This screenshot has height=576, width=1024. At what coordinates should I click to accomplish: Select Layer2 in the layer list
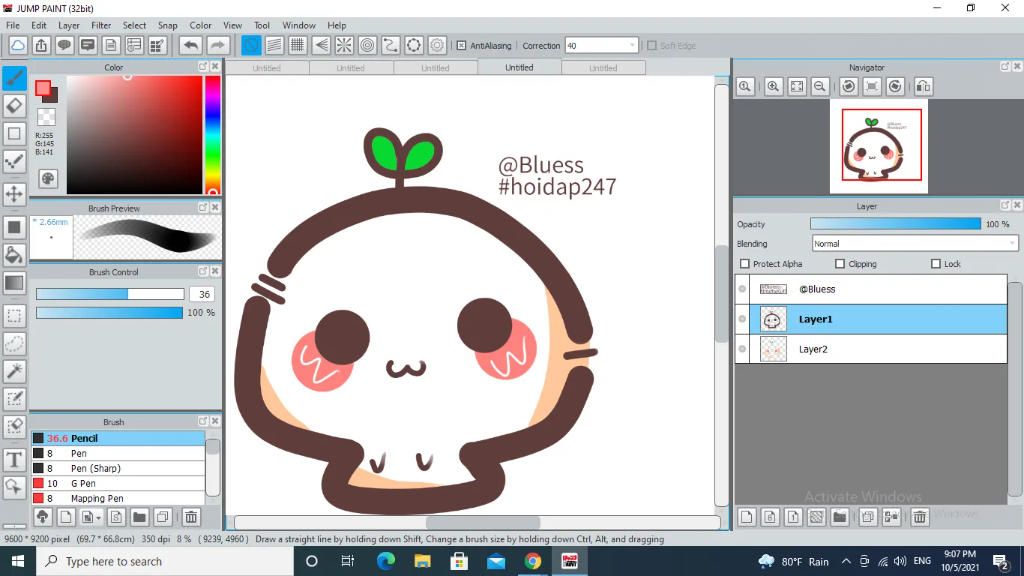coord(871,349)
